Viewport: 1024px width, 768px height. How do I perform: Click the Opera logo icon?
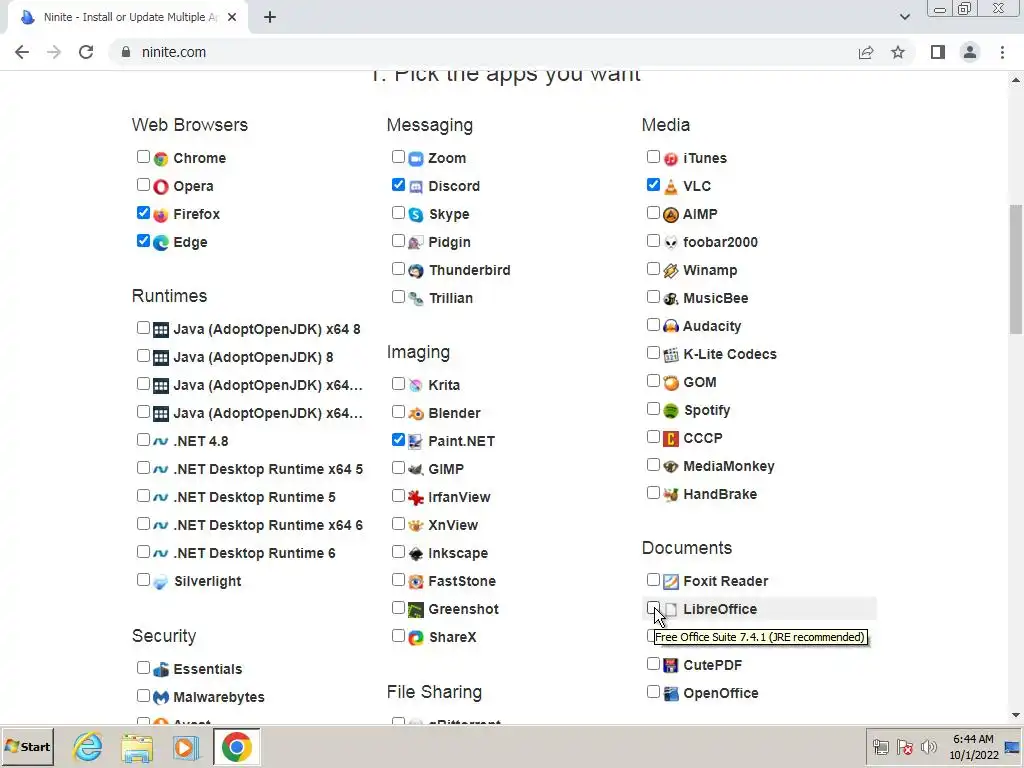coord(161,187)
